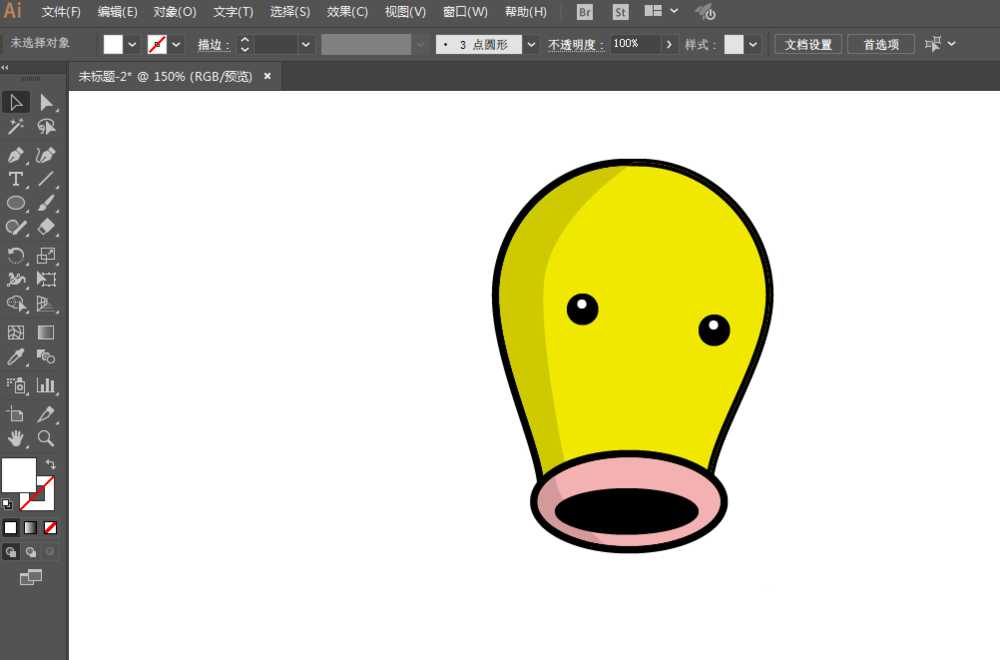1000x660 pixels.
Task: Click the 首选项 button
Action: pyautogui.click(x=880, y=44)
